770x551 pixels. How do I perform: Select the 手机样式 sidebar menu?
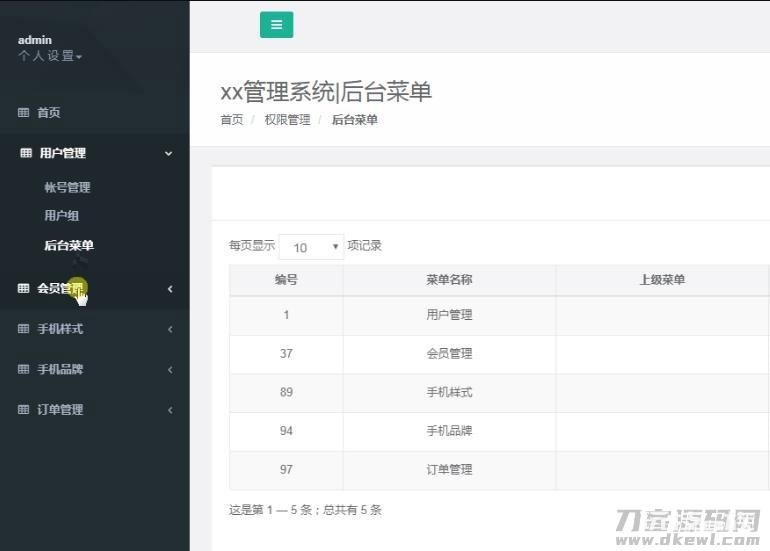pos(60,329)
